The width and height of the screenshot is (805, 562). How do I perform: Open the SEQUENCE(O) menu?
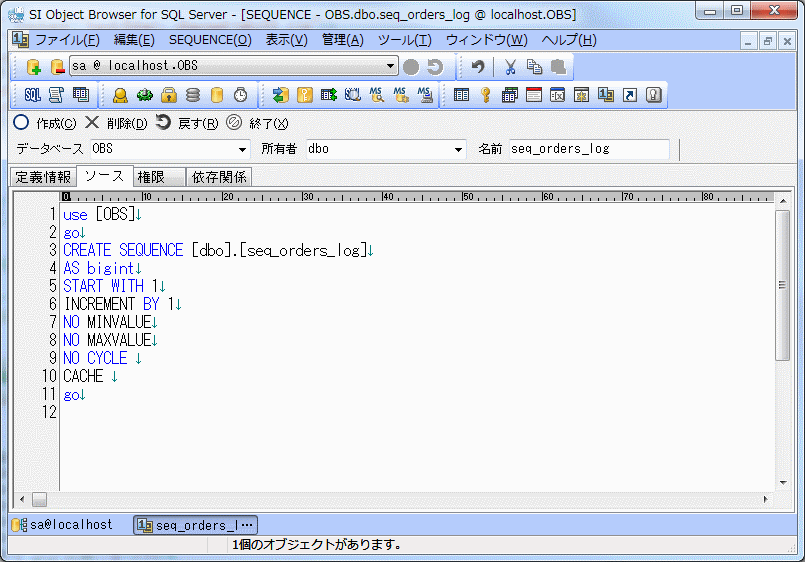210,40
